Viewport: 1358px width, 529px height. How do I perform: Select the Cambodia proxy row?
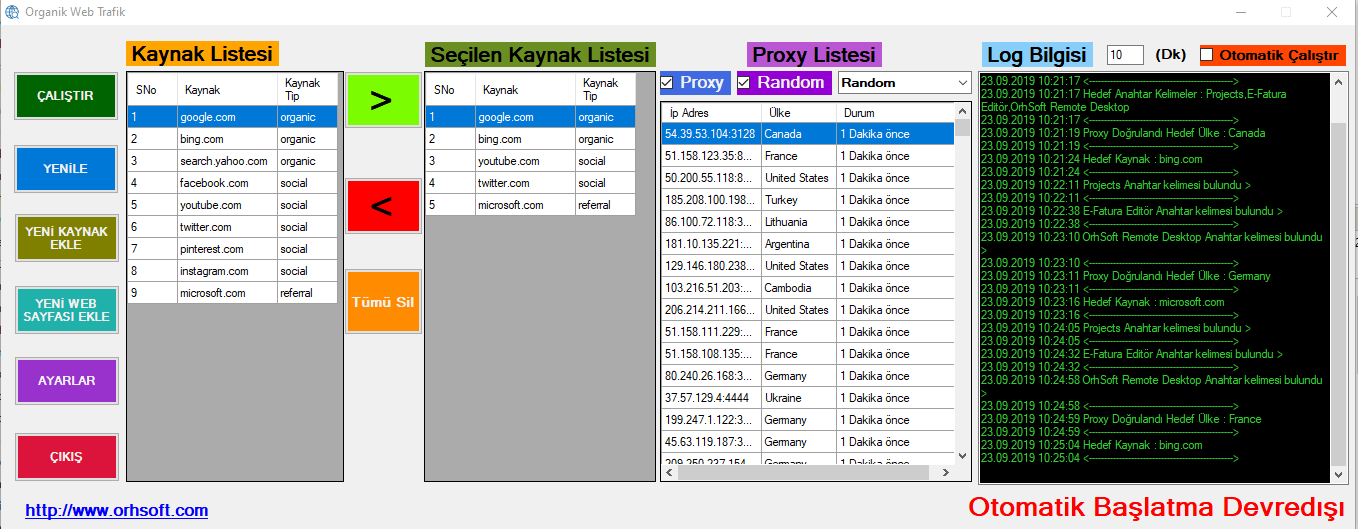pyautogui.click(x=808, y=288)
